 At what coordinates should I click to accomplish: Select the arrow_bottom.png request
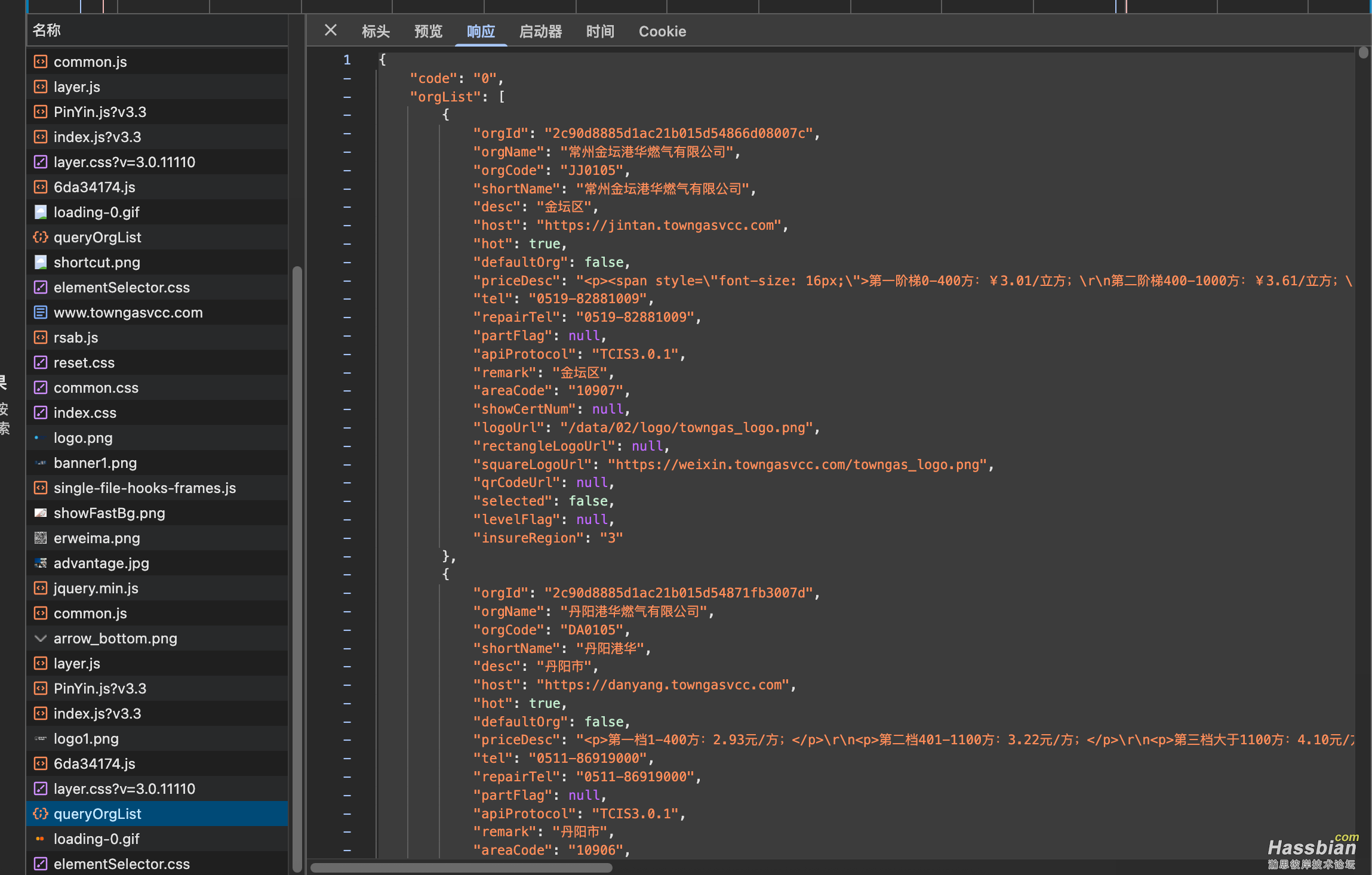click(158, 638)
